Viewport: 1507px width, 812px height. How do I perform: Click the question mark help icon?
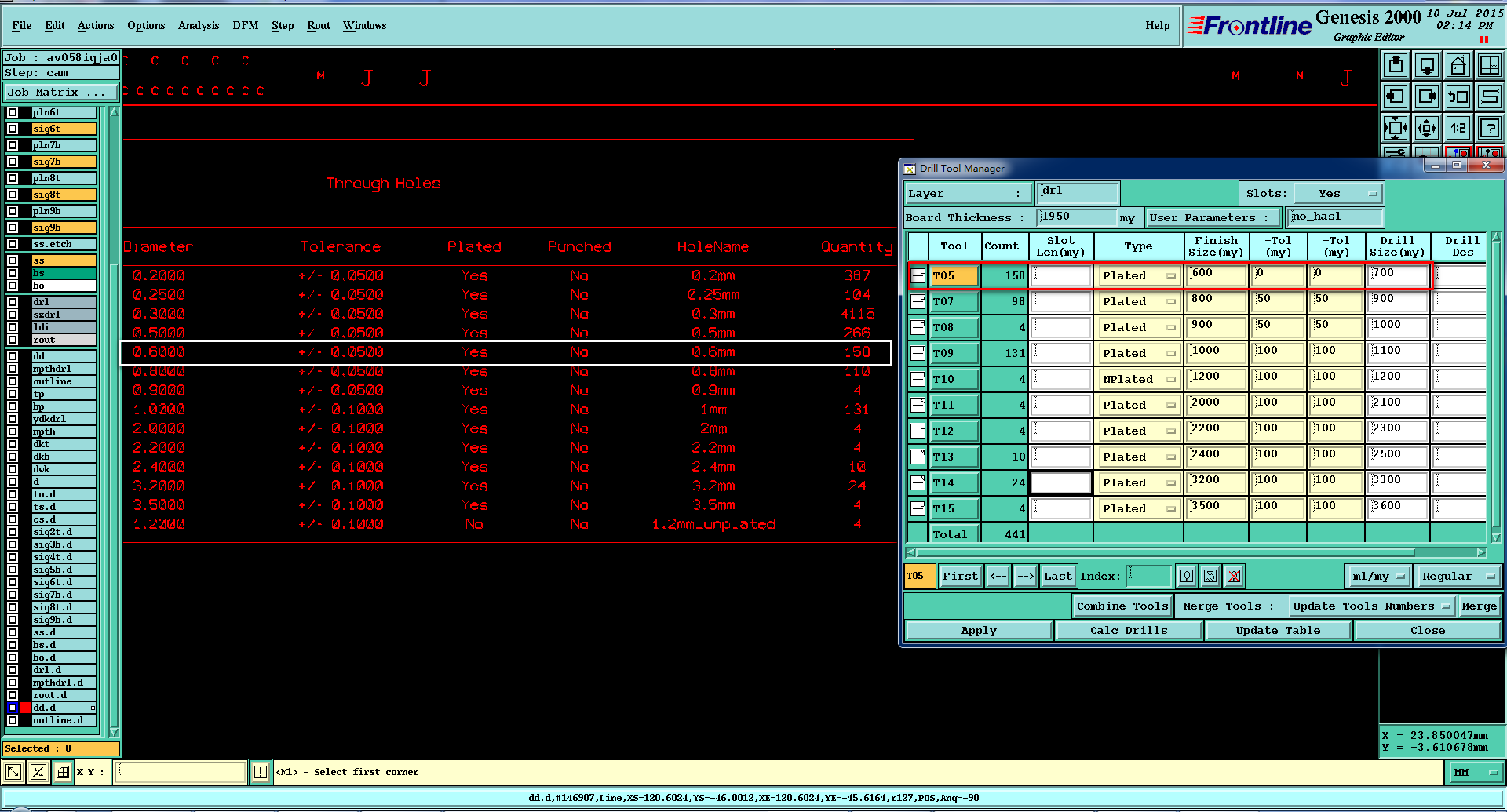1490,128
